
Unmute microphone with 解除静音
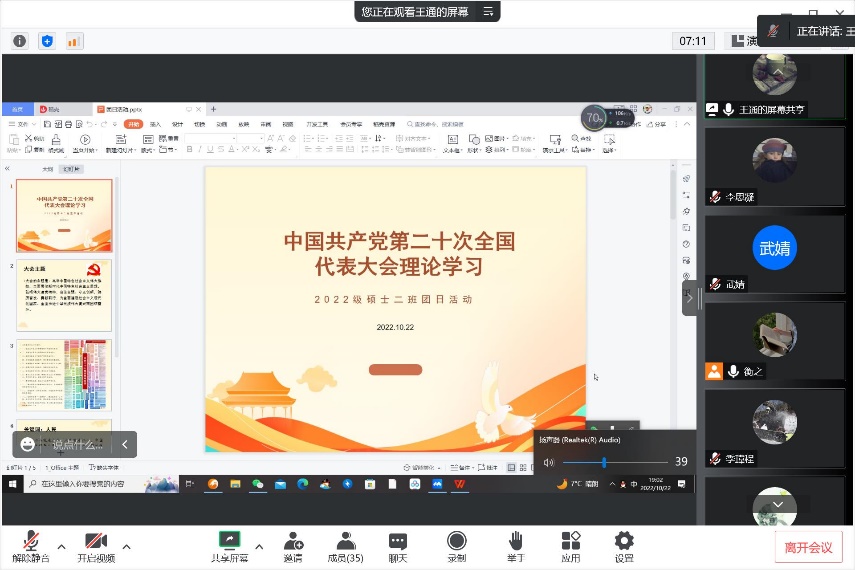(x=30, y=546)
